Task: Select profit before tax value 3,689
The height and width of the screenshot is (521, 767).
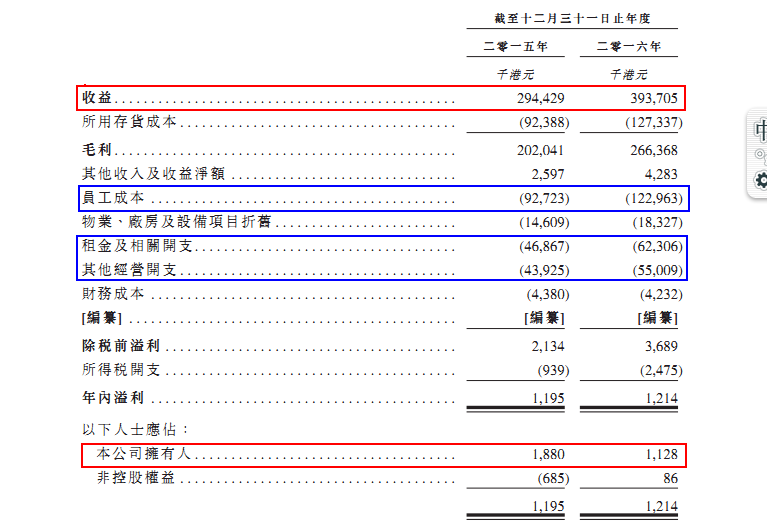Action: click(x=661, y=346)
